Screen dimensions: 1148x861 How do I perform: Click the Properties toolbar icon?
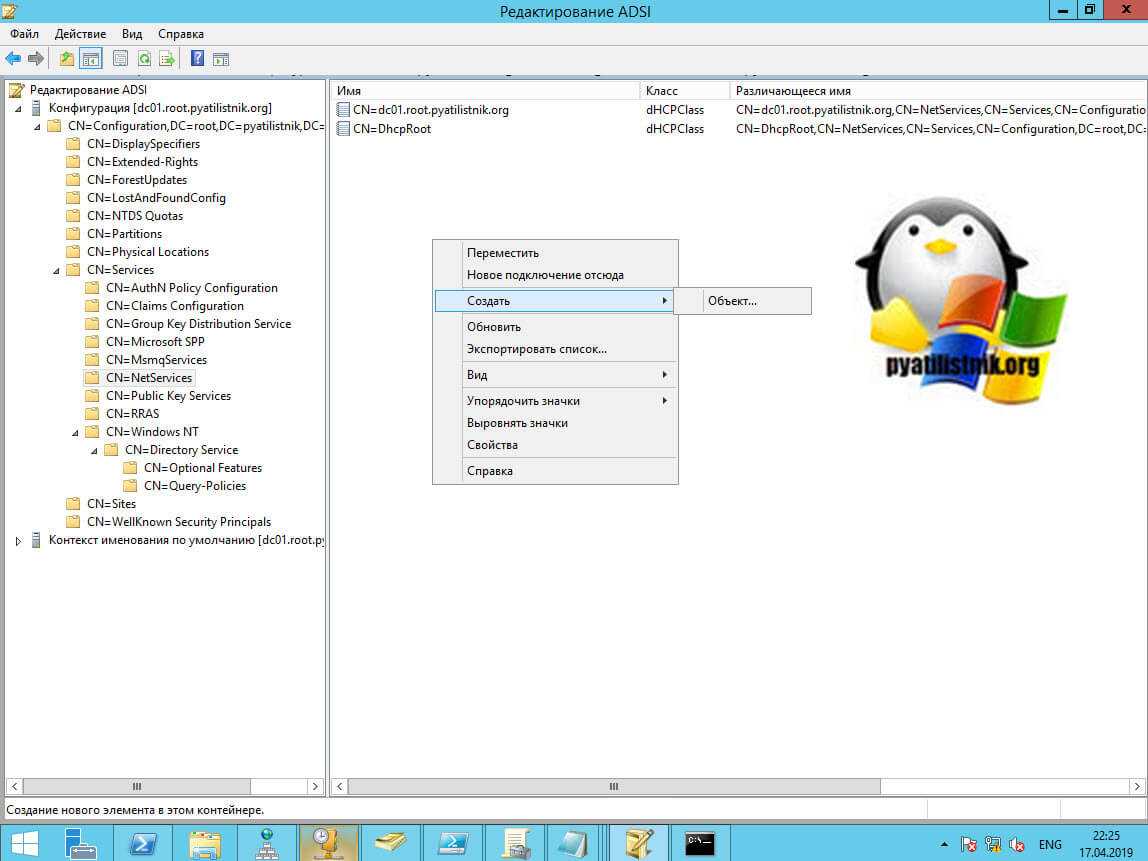click(120, 59)
